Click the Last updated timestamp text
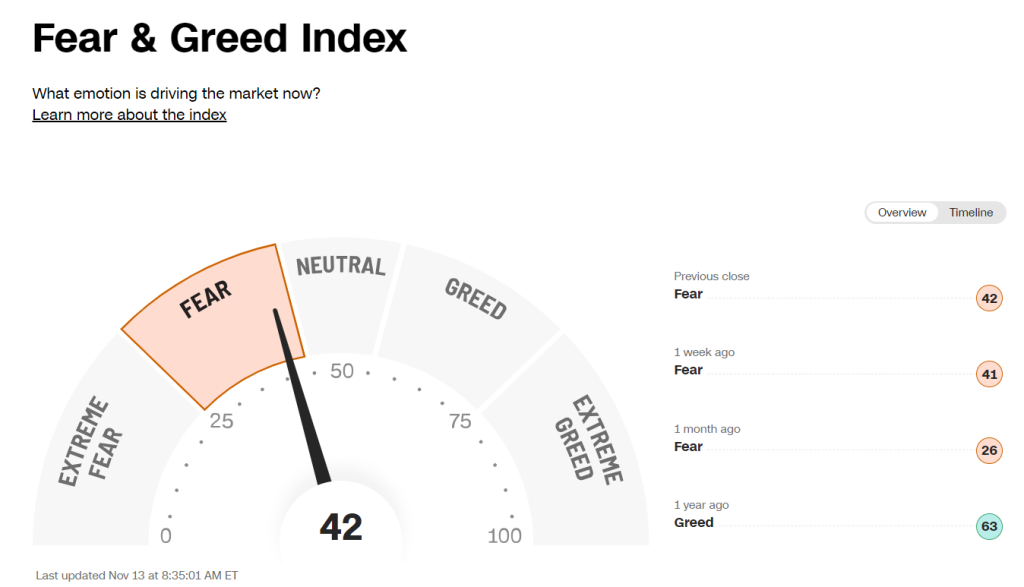Screen dimensions: 1024x587 (x=137, y=575)
